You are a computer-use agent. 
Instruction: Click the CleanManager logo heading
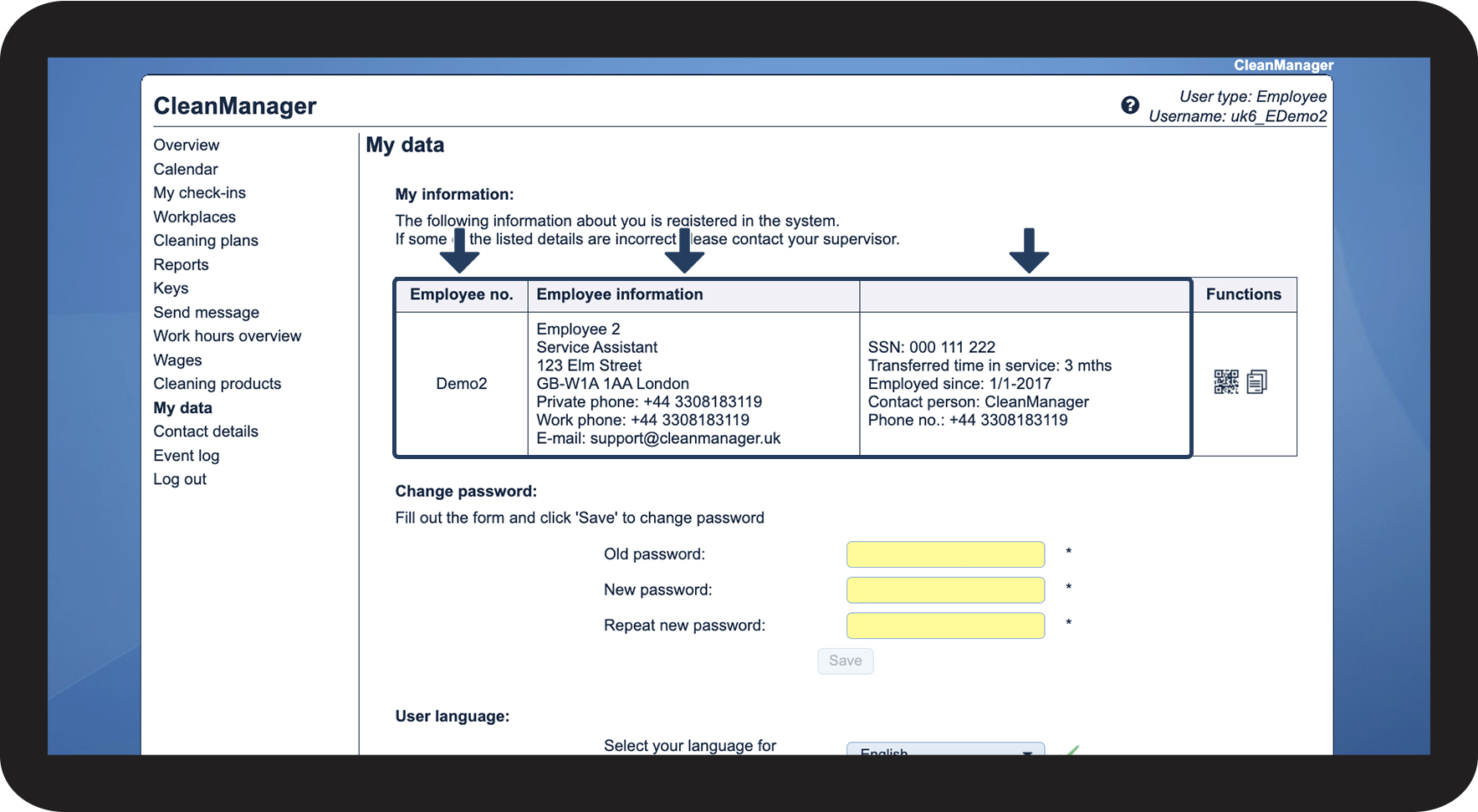235,106
